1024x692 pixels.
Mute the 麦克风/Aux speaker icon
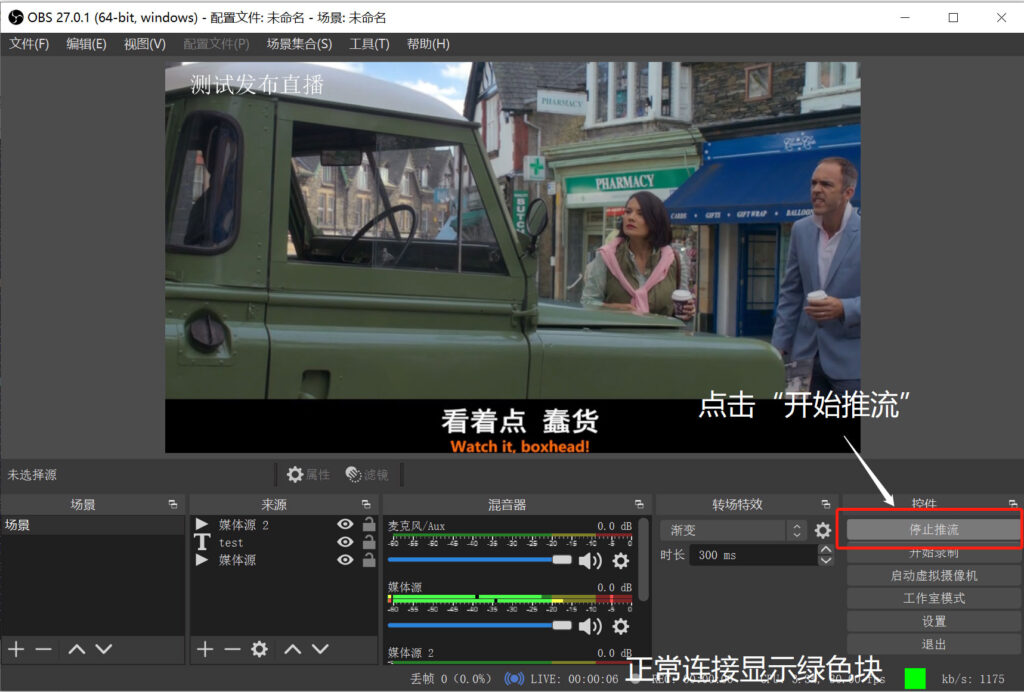[x=590, y=561]
